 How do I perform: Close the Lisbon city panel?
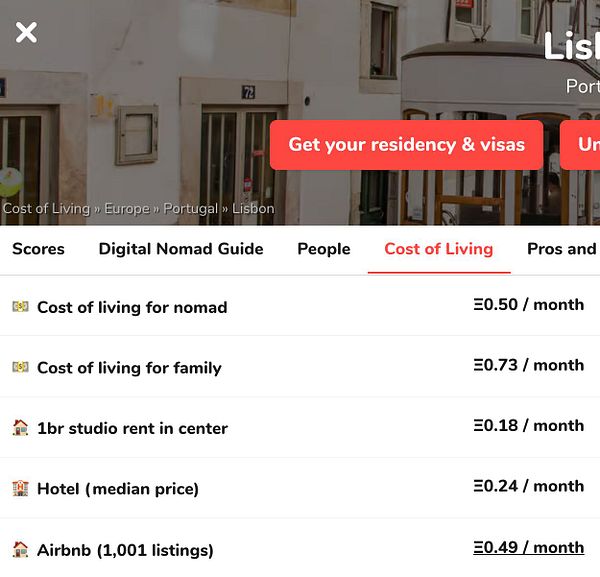coord(26,32)
